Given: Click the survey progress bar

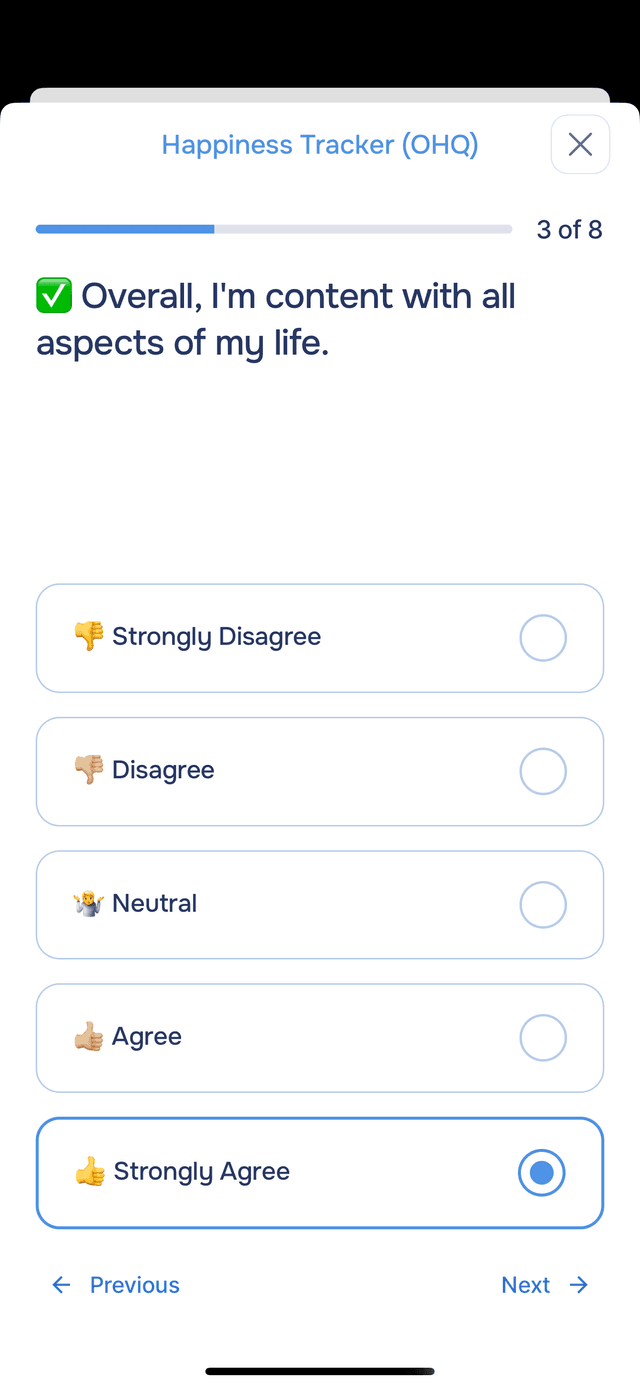Looking at the screenshot, I should (x=274, y=229).
